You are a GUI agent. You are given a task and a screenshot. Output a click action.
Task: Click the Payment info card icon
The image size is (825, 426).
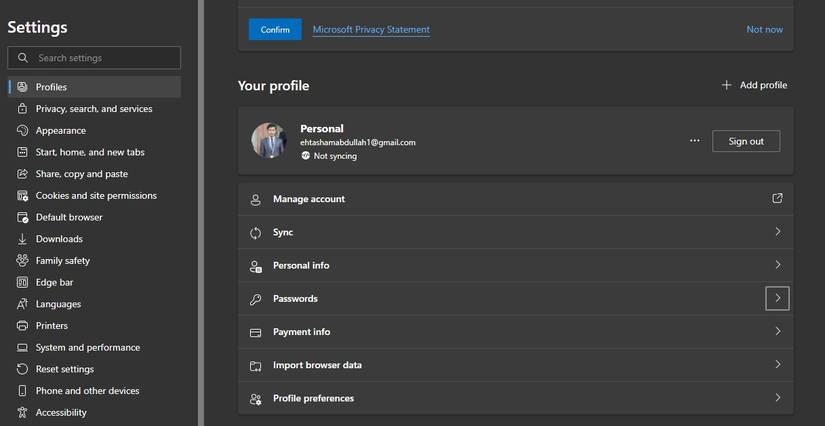coord(255,332)
